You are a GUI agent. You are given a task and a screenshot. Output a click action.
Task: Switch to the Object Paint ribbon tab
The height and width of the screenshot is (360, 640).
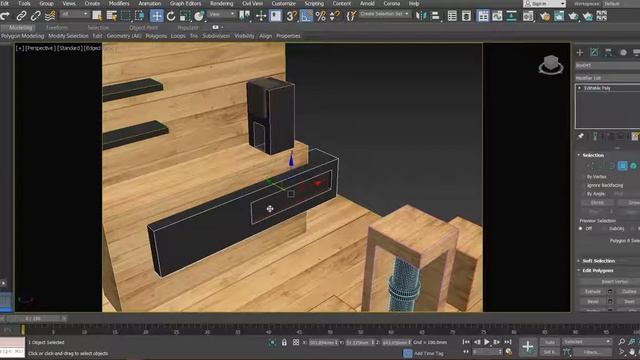(x=143, y=28)
